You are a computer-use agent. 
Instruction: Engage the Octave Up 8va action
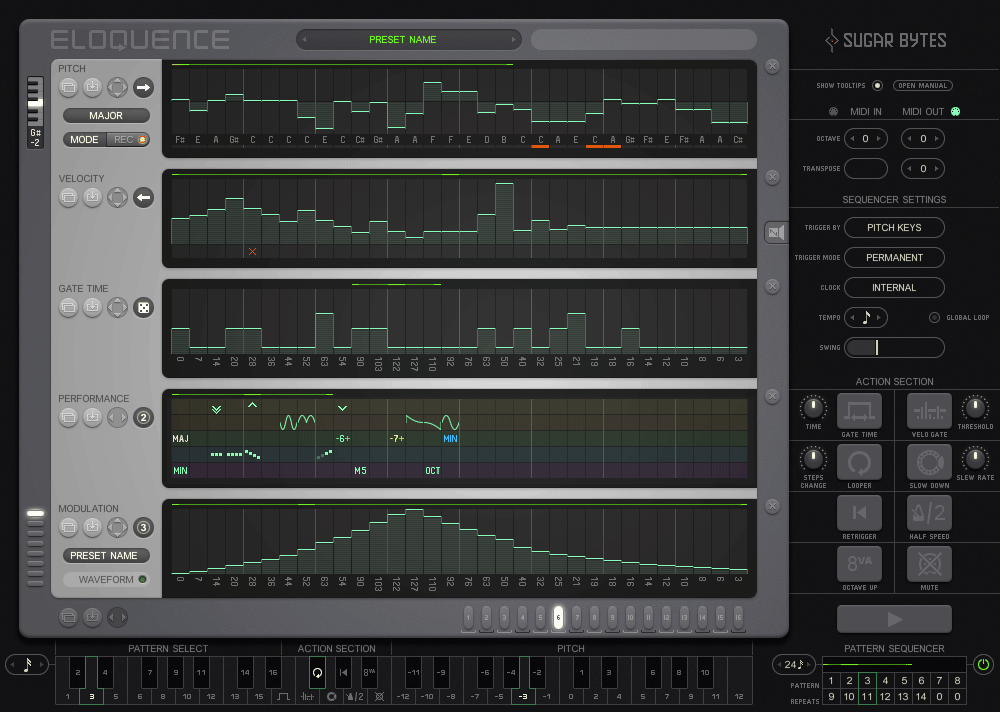857,565
